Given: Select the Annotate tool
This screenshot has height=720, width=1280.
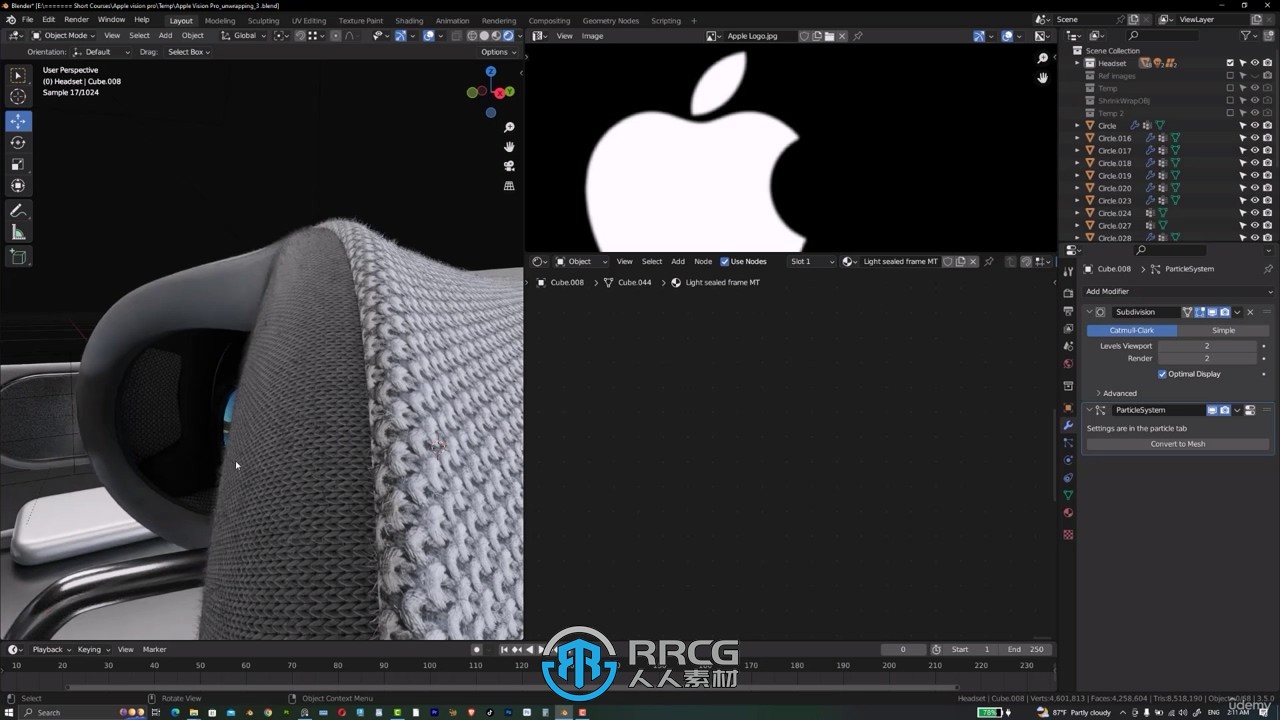Looking at the screenshot, I should (18, 211).
